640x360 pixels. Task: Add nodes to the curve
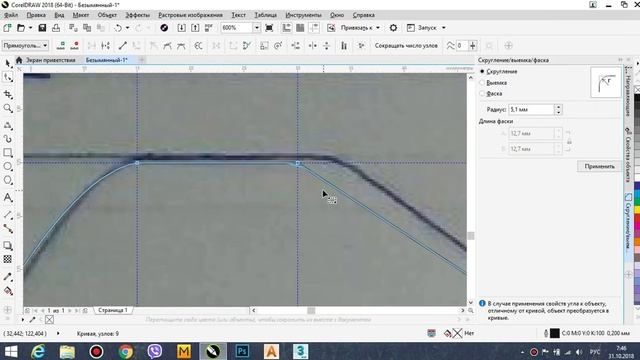[61, 46]
